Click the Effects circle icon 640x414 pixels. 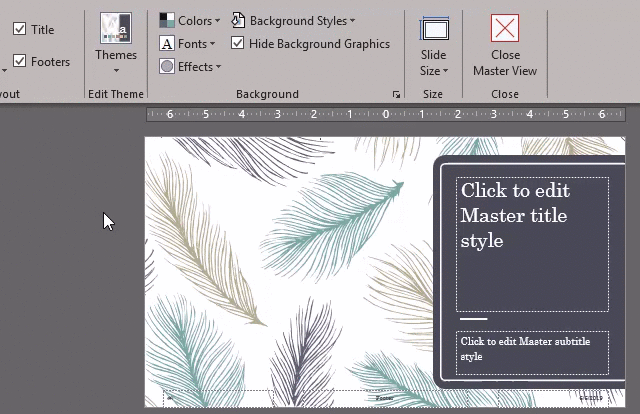coord(167,67)
